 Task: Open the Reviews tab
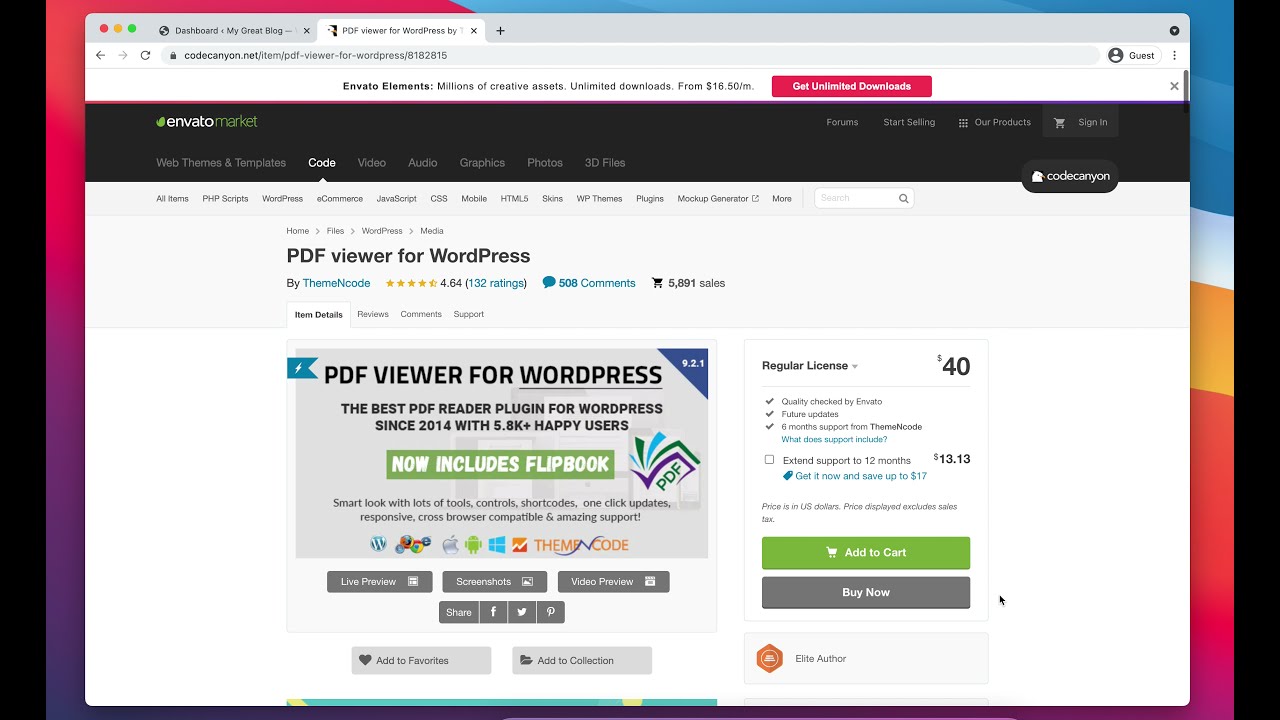(373, 314)
